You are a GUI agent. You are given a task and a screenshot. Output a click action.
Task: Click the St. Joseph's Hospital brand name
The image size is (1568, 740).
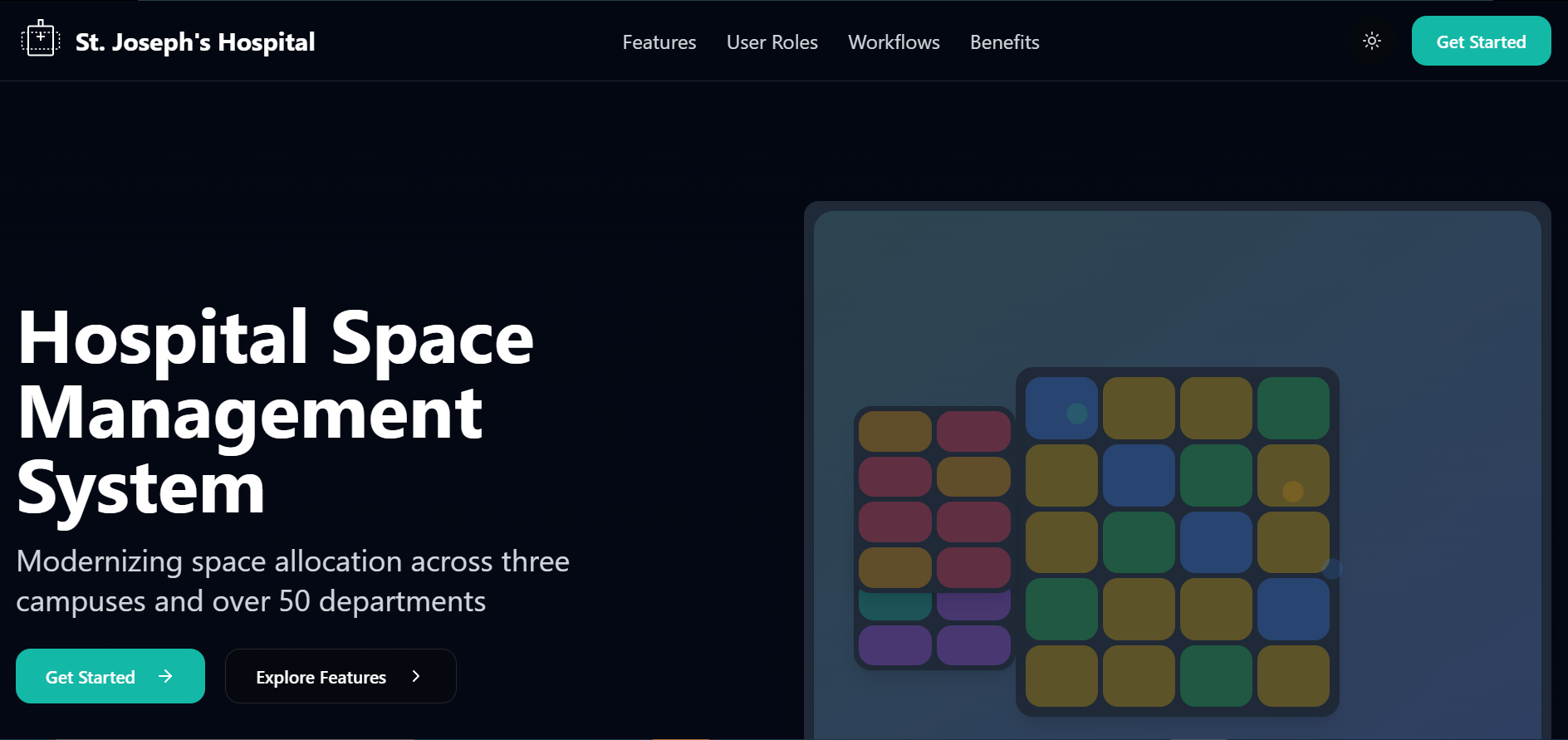194,42
